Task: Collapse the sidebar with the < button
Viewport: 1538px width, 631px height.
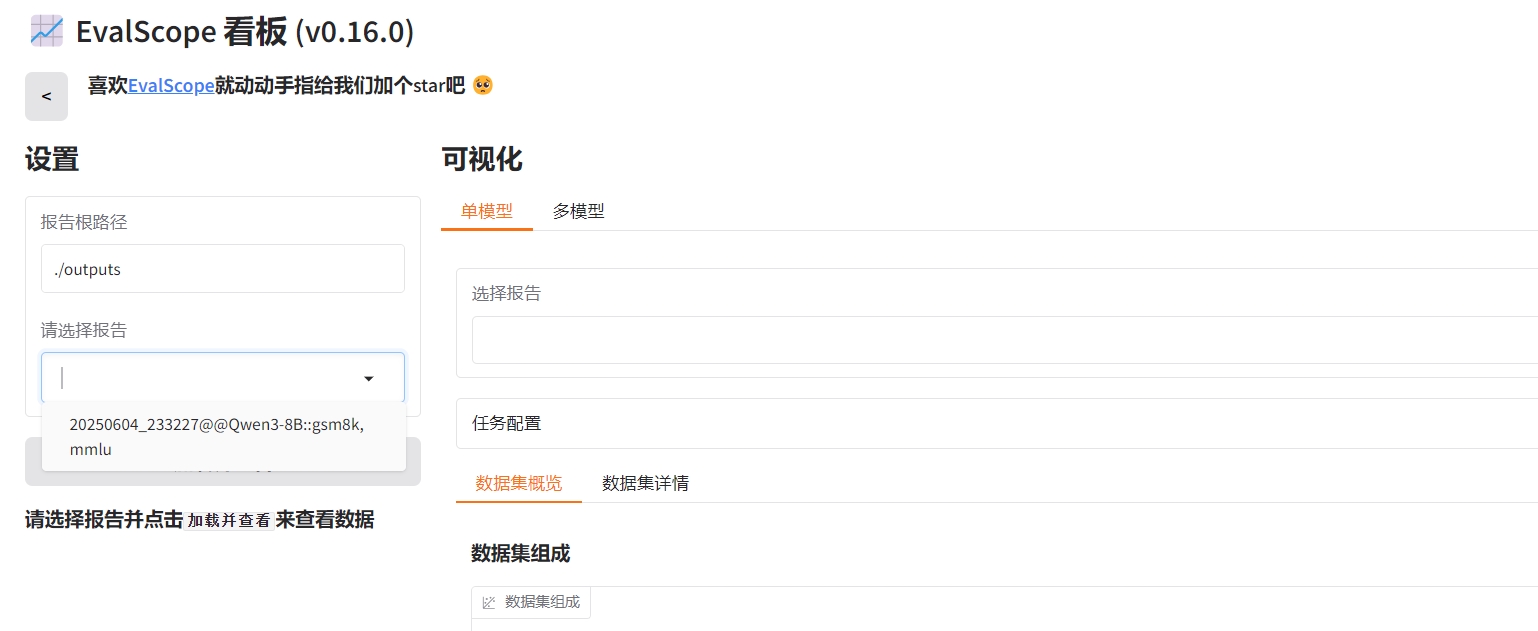Action: tap(46, 96)
